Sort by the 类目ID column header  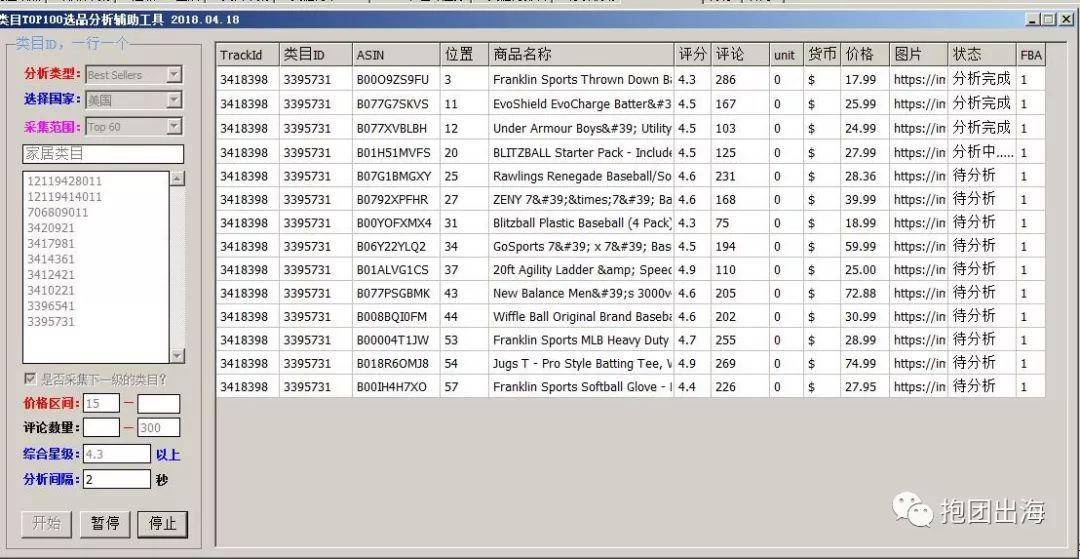click(x=315, y=55)
